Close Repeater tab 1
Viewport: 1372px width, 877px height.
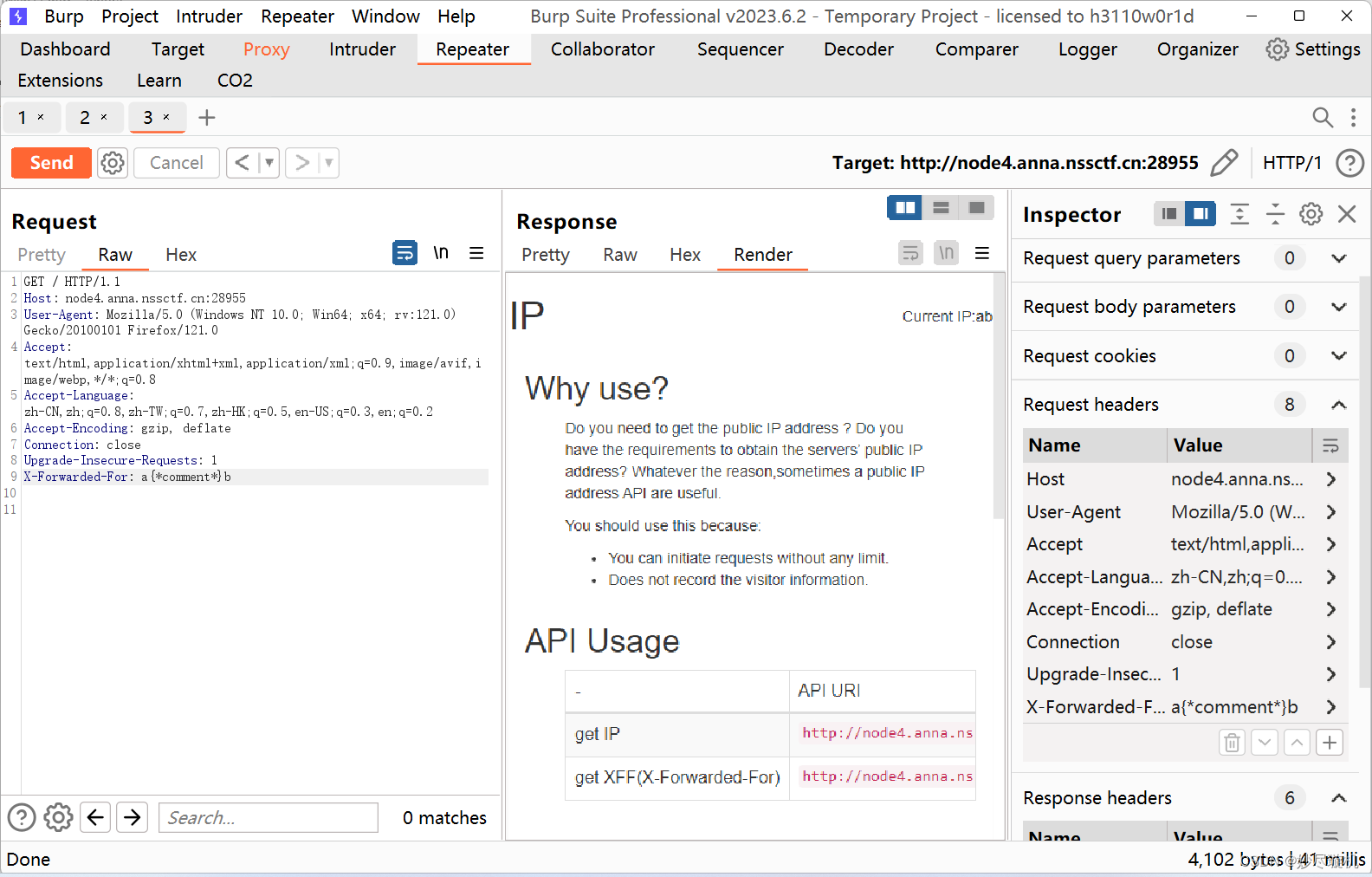click(x=41, y=117)
